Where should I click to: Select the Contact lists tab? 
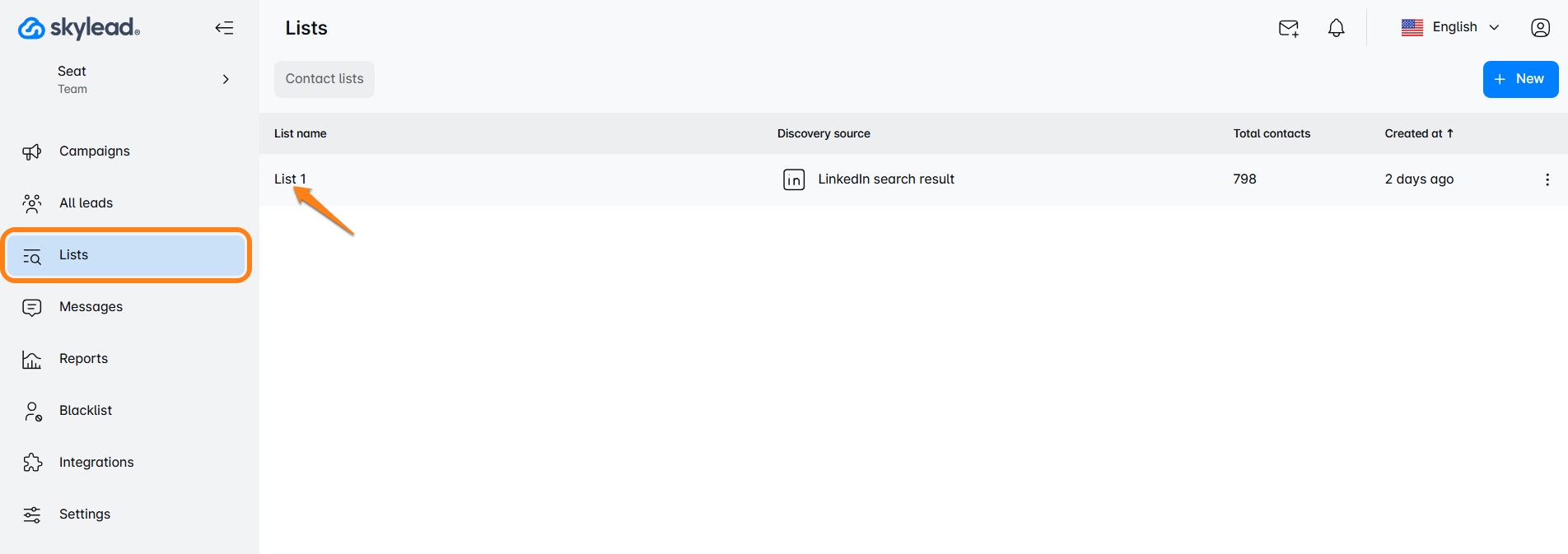324,79
